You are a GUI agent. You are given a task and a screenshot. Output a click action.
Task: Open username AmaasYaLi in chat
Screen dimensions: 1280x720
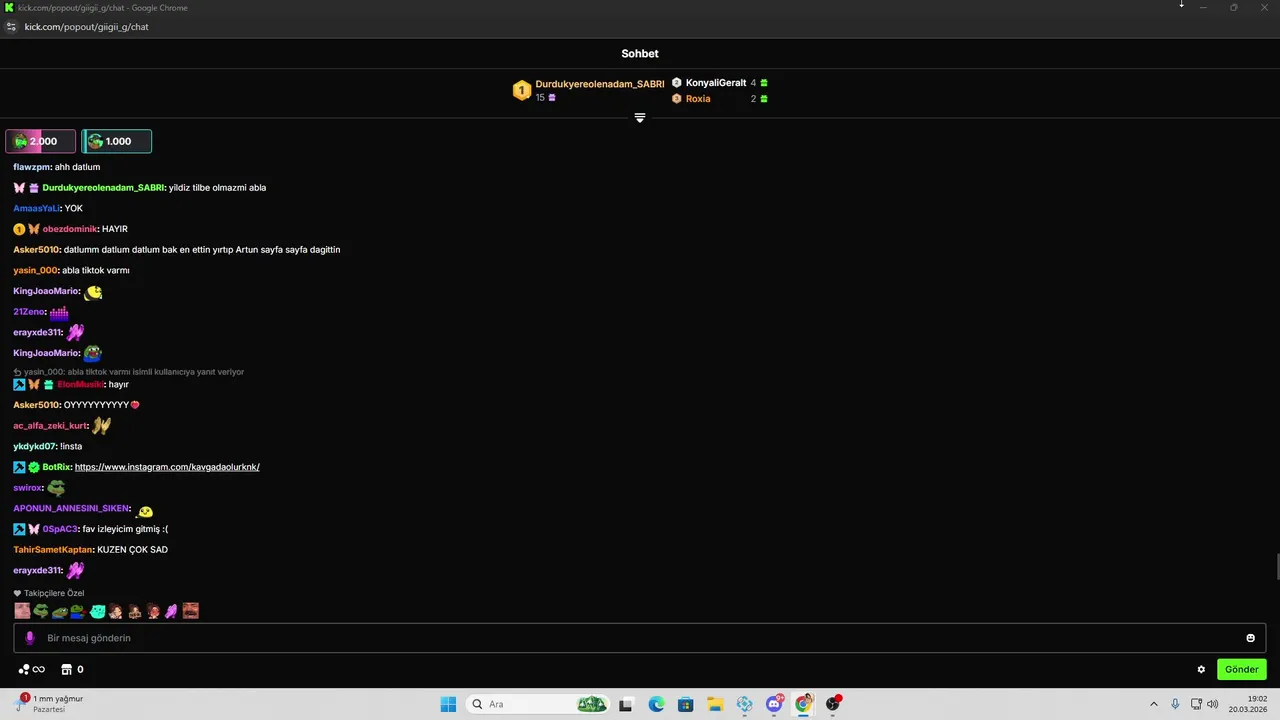[37, 208]
